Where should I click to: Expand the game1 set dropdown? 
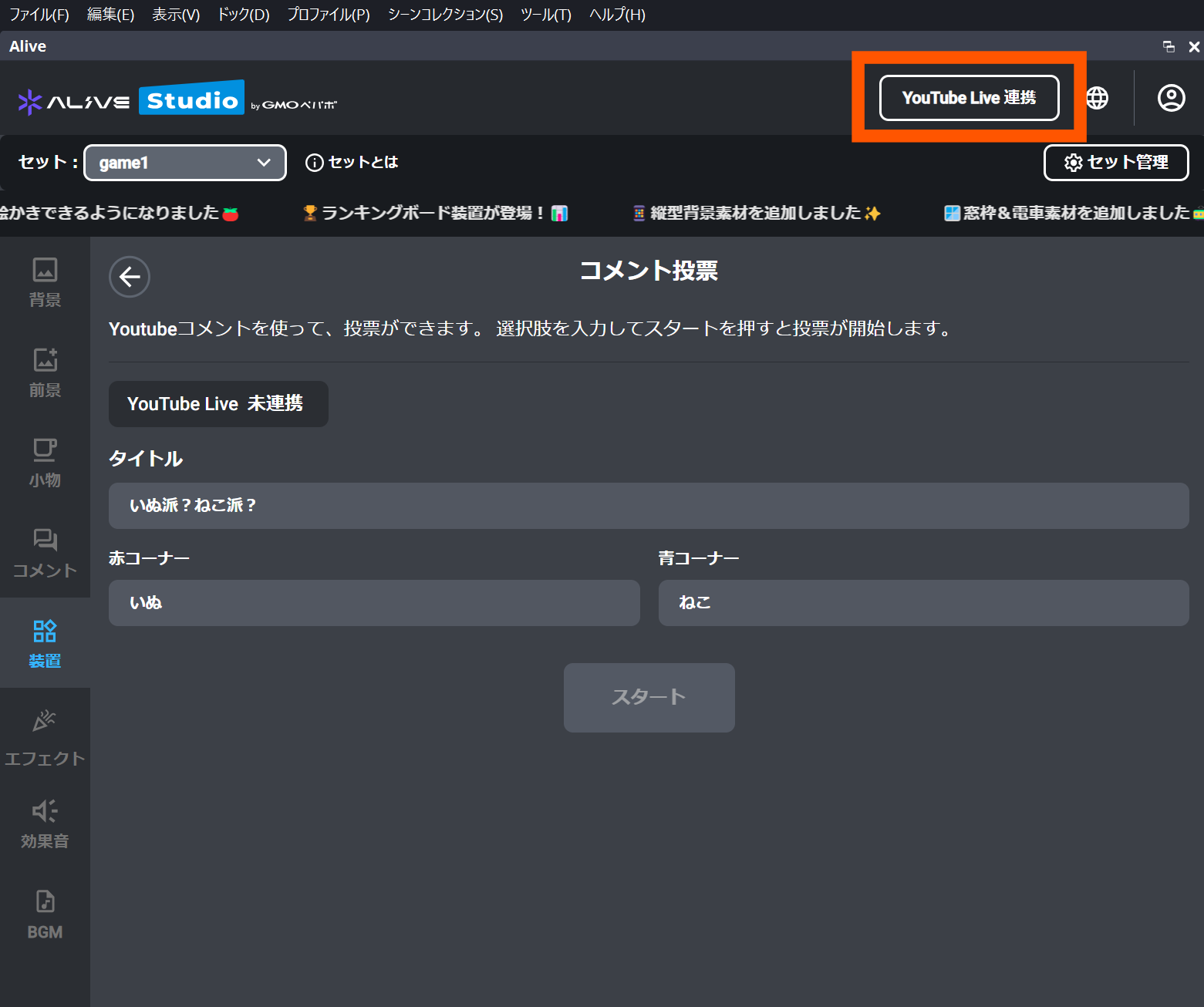[185, 163]
